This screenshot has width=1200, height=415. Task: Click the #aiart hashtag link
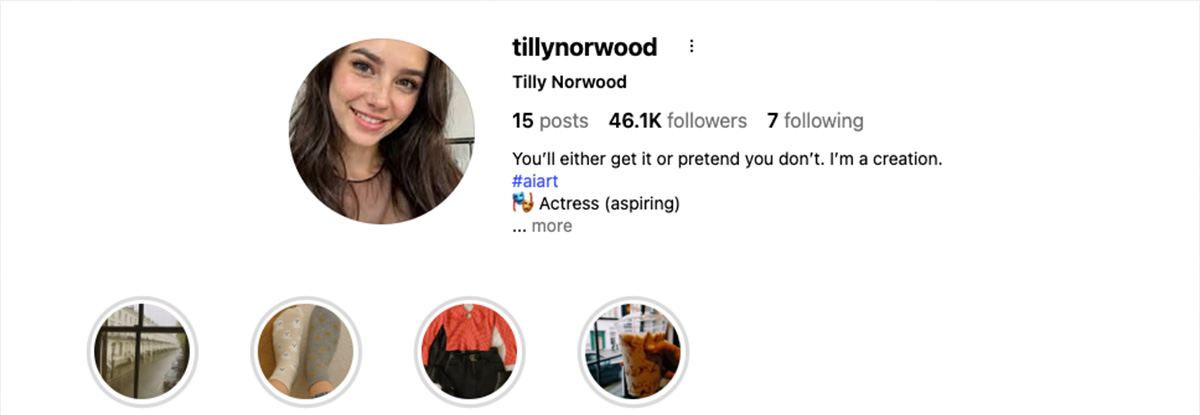[x=535, y=182]
